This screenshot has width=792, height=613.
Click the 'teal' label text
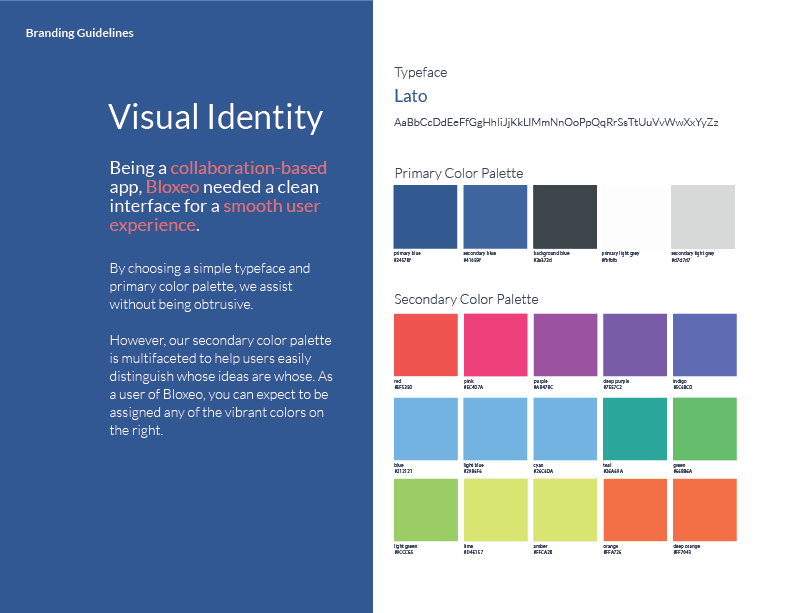point(607,465)
